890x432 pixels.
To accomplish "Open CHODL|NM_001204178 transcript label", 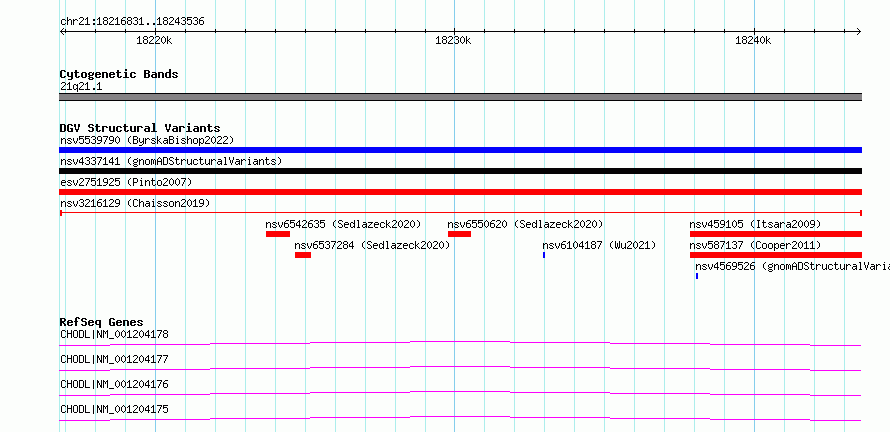I will click(114, 334).
